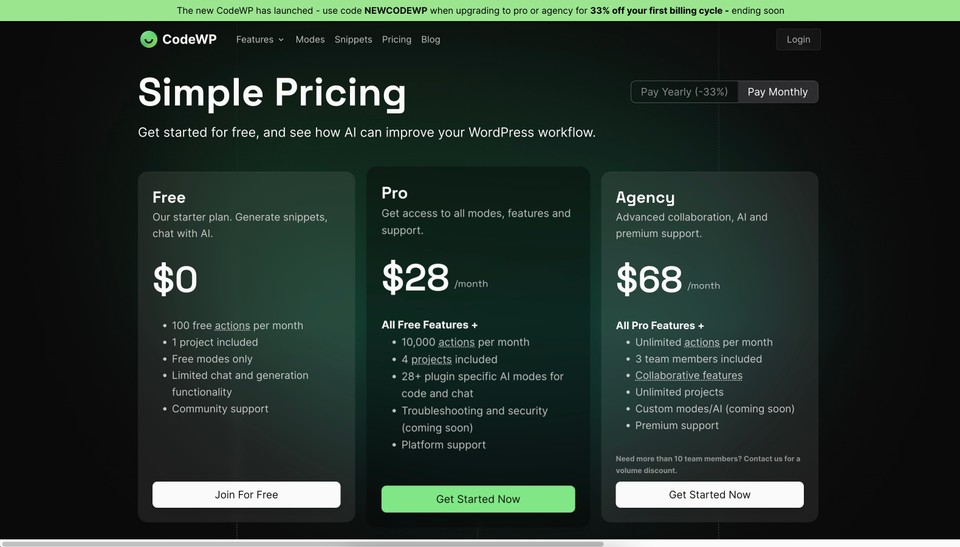The image size is (960, 547).
Task: Go to the Snippets page
Action: coord(353,39)
